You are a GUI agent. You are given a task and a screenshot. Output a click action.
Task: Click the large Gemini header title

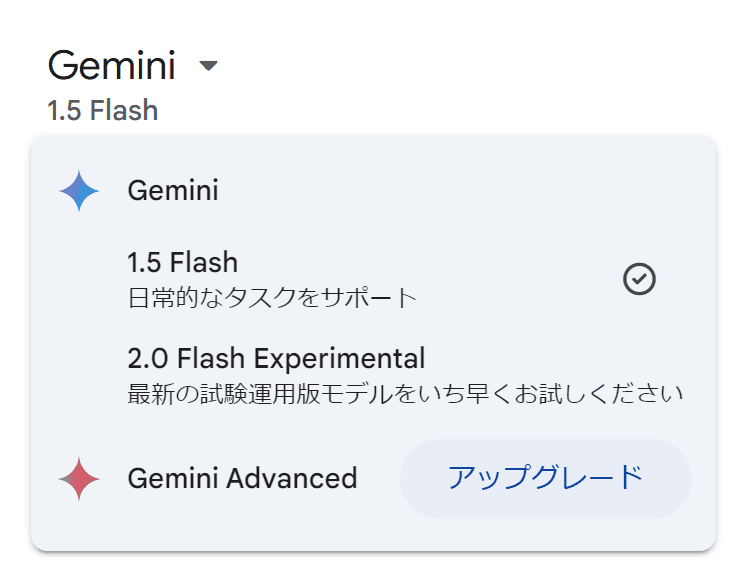112,65
